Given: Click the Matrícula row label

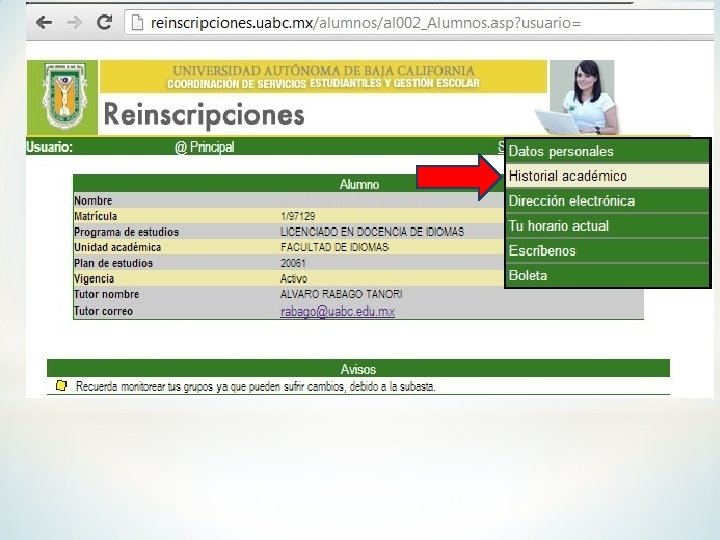Looking at the screenshot, I should pyautogui.click(x=96, y=216).
